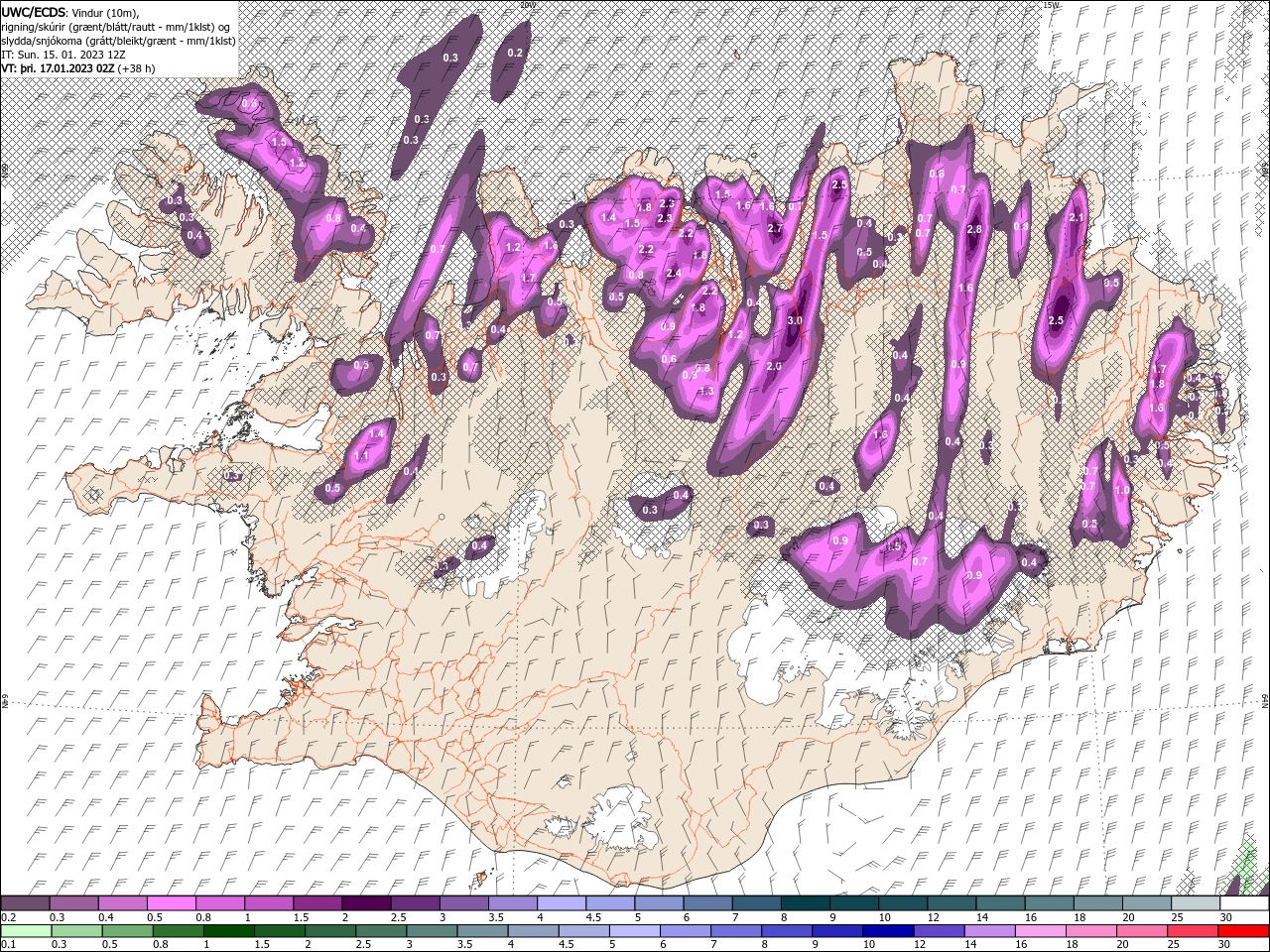Select the dark blue swatch at rain value 10
Viewport: 1270px width, 952px height.
coord(887,931)
